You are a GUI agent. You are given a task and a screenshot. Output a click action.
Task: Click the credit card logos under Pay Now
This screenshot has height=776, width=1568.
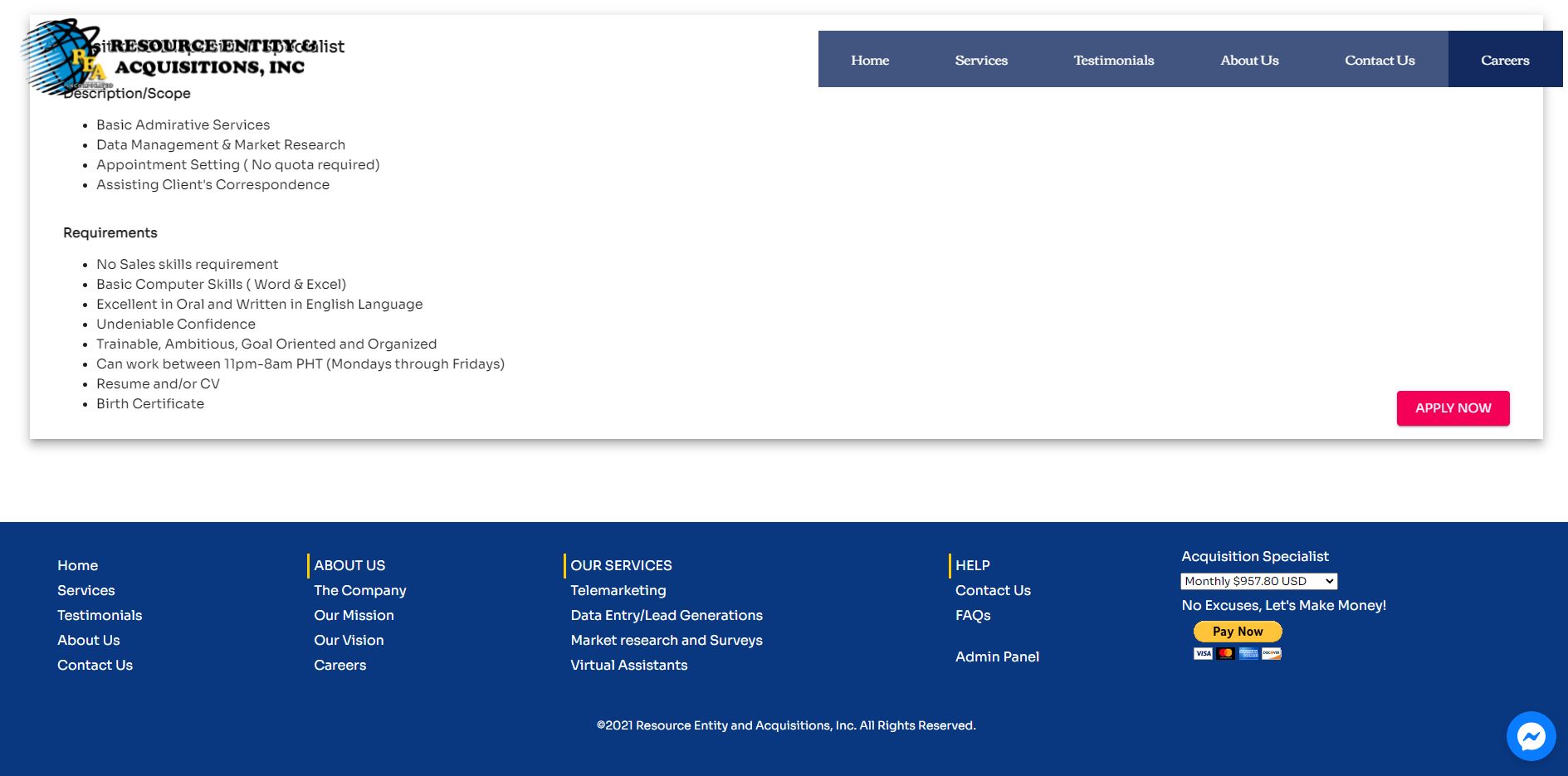[x=1237, y=654]
